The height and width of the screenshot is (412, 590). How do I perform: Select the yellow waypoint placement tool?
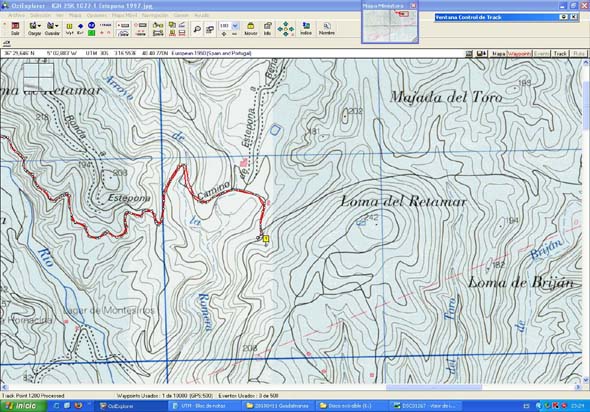pyautogui.click(x=69, y=26)
